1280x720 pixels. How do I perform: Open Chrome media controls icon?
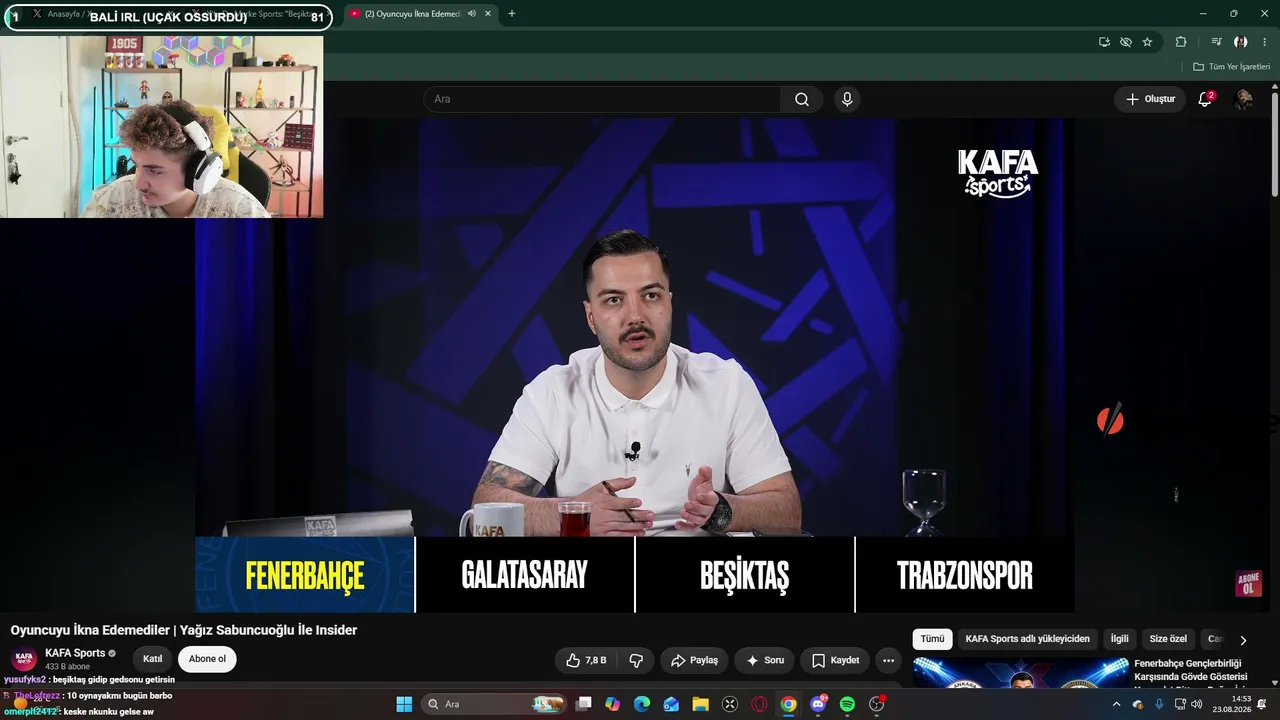[1216, 42]
